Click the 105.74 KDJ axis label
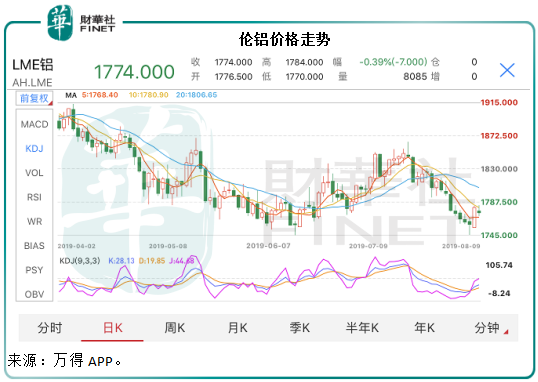The height and width of the screenshot is (382, 538). coord(499,265)
